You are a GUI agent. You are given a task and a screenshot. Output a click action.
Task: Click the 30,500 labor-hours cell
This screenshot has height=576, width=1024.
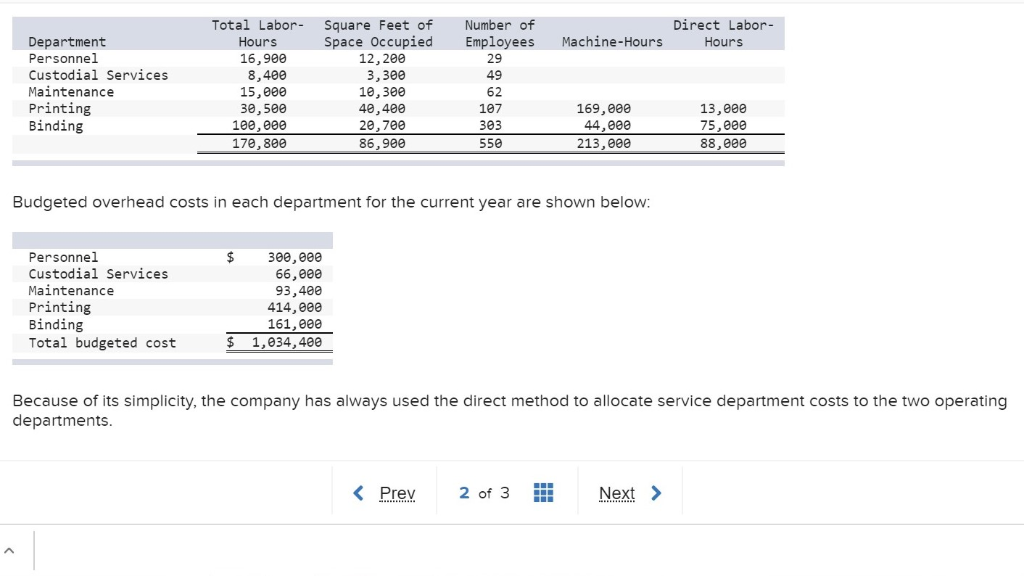click(263, 109)
